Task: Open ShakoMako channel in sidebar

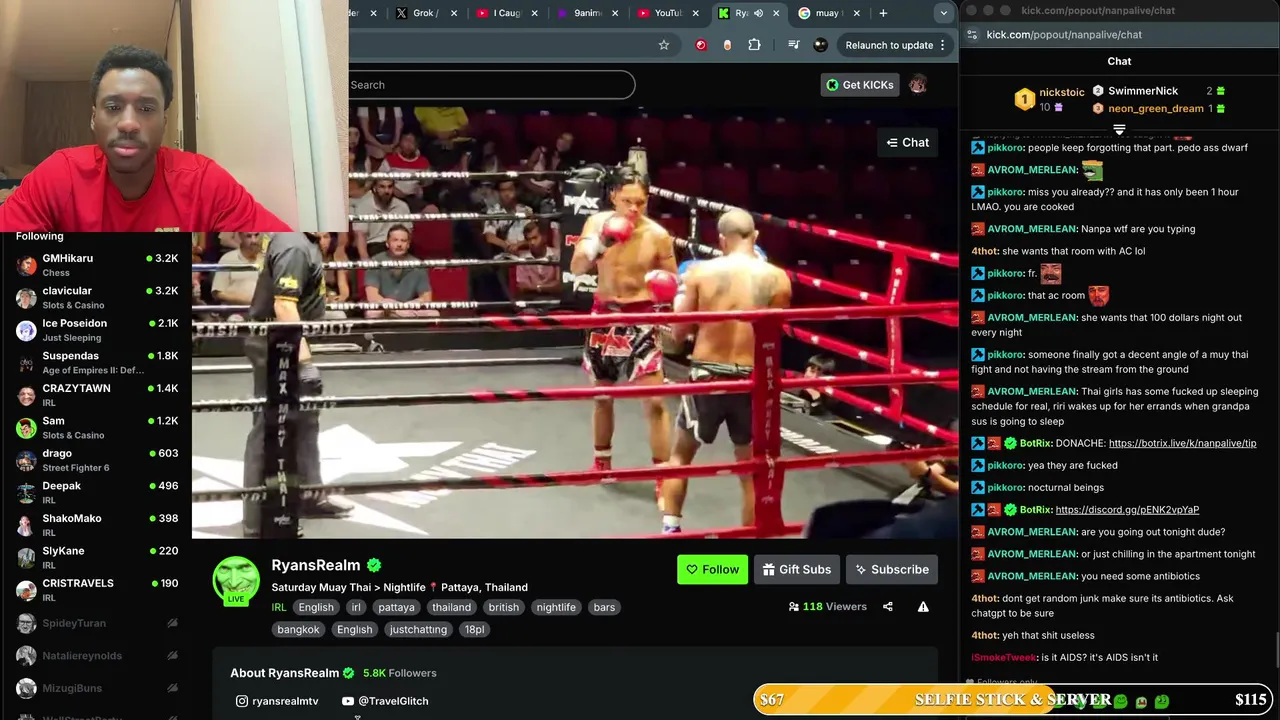Action: 97,525
